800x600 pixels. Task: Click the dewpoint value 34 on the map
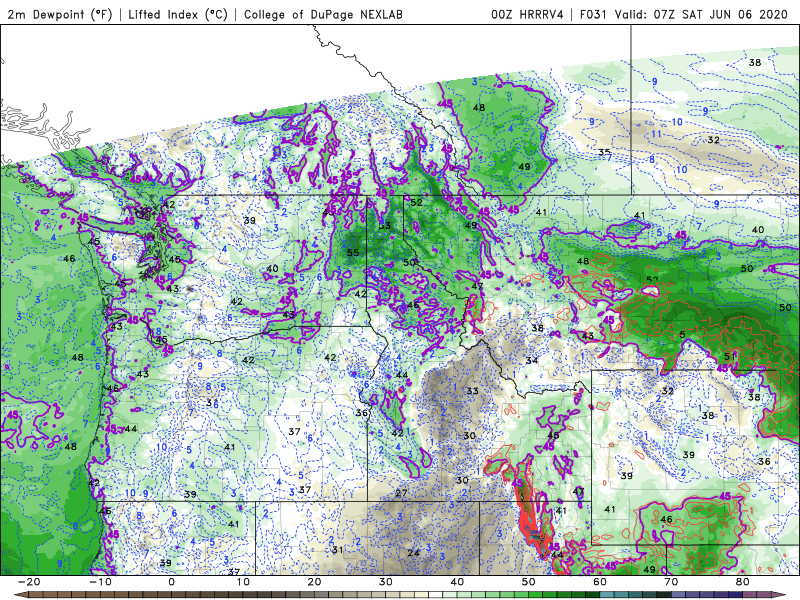[532, 360]
